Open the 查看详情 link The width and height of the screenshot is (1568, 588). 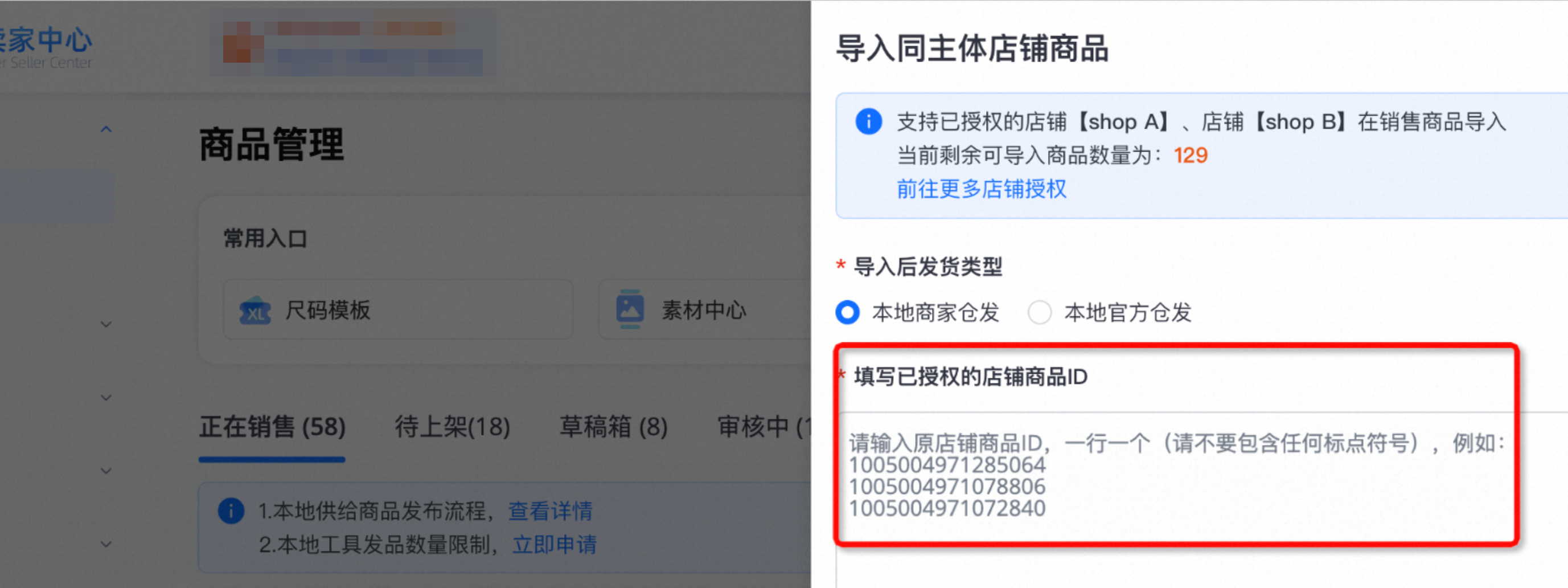(x=550, y=511)
